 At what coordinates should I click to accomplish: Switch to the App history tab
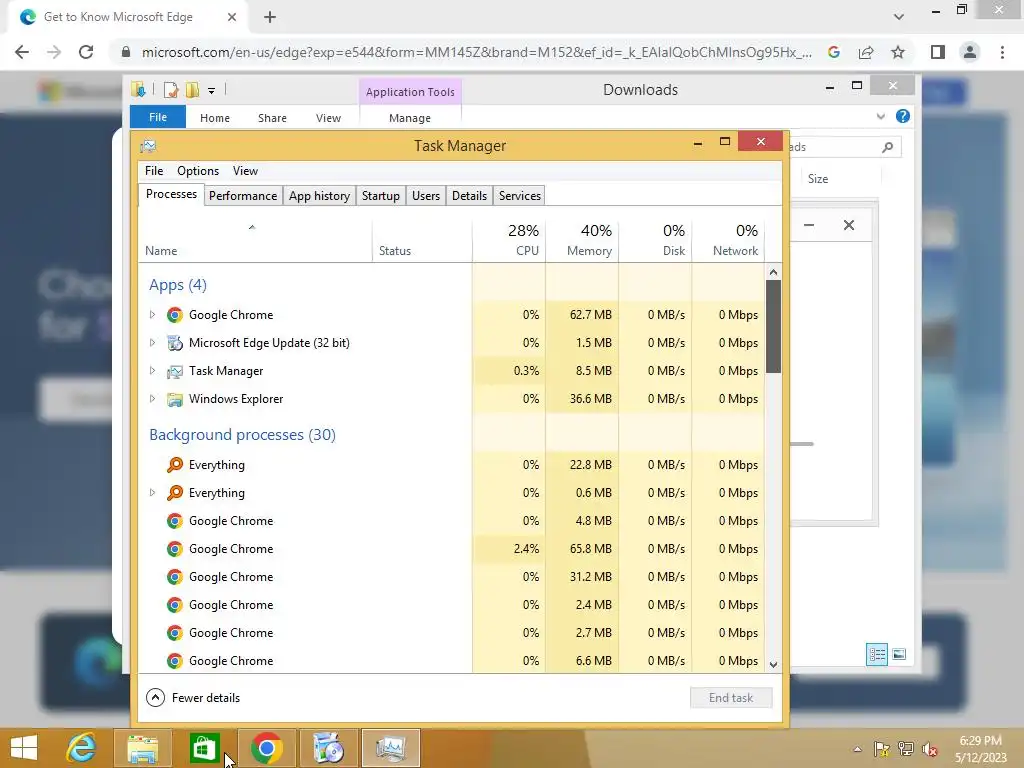coord(319,196)
